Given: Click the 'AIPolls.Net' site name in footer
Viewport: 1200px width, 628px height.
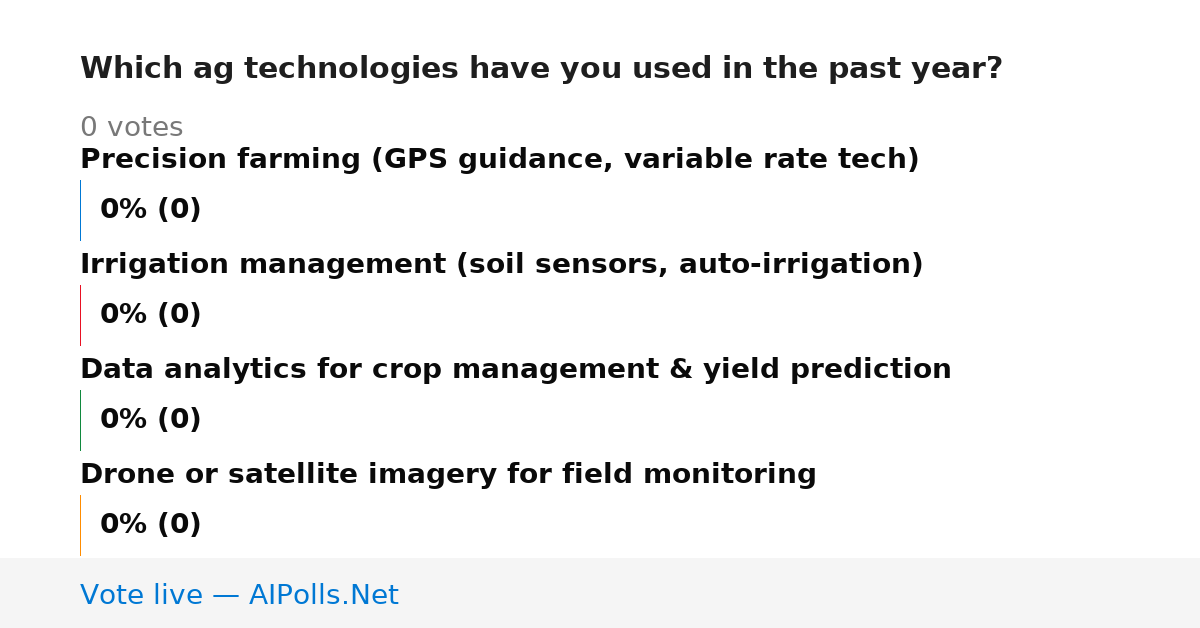Looking at the screenshot, I should click(x=323, y=596).
